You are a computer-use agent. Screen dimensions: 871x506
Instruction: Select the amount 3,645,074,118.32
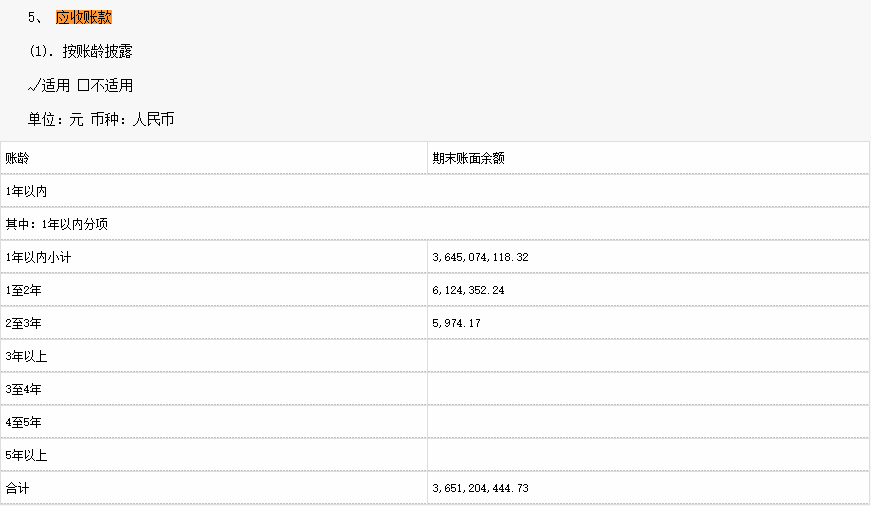pyautogui.click(x=480, y=257)
